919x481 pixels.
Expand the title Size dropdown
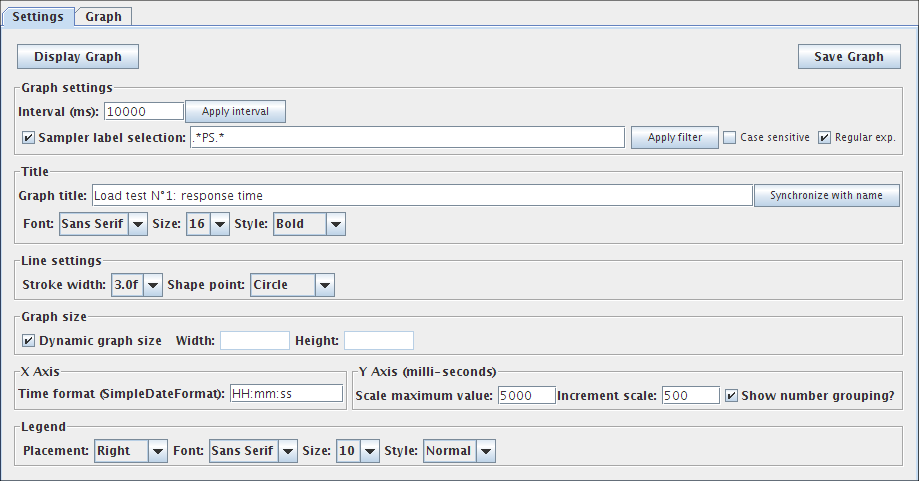tap(208, 224)
